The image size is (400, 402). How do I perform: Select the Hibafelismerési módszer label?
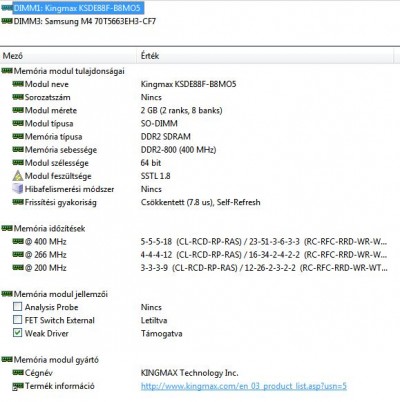(x=69, y=189)
